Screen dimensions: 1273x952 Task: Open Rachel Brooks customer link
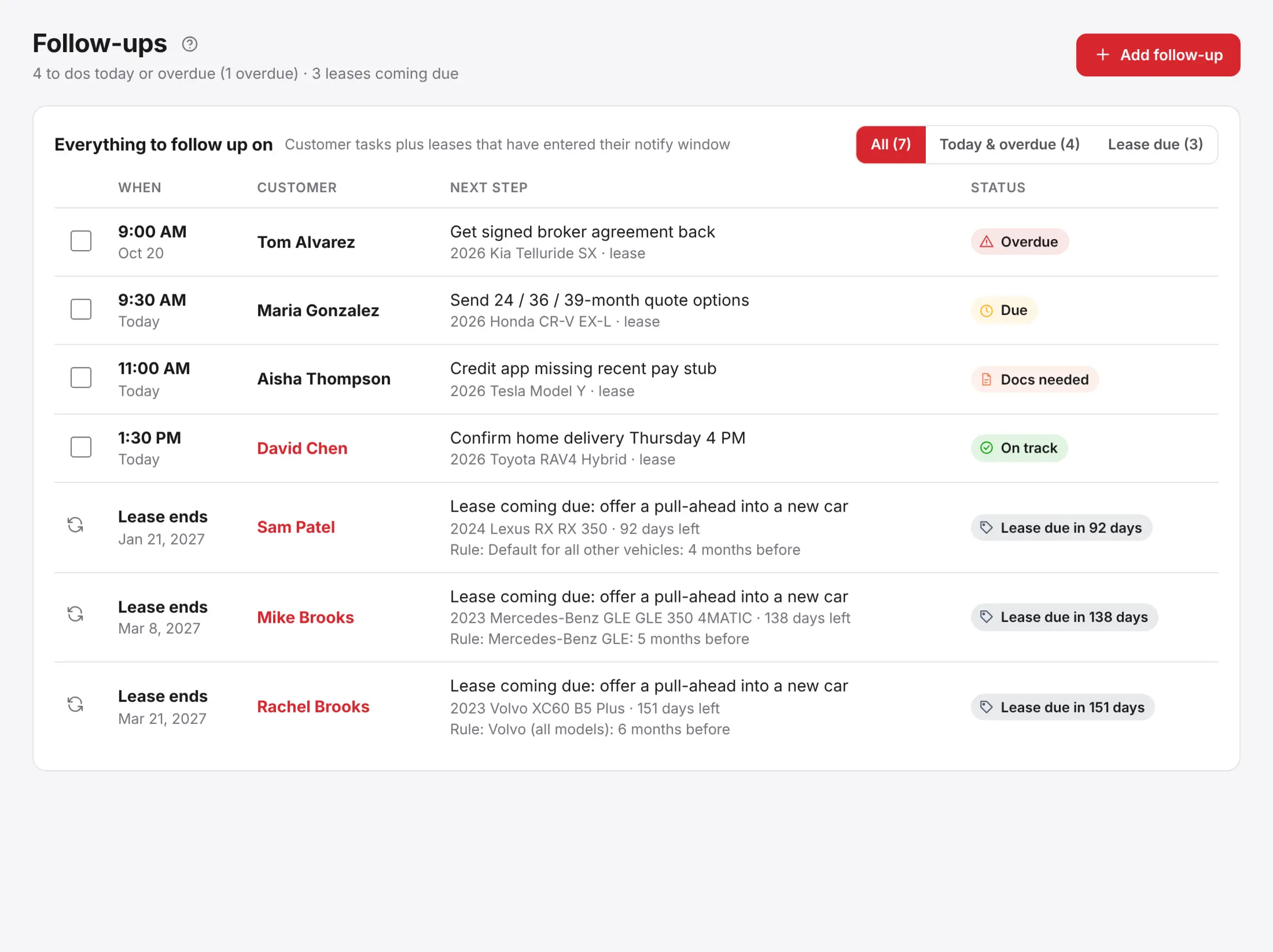pos(313,707)
